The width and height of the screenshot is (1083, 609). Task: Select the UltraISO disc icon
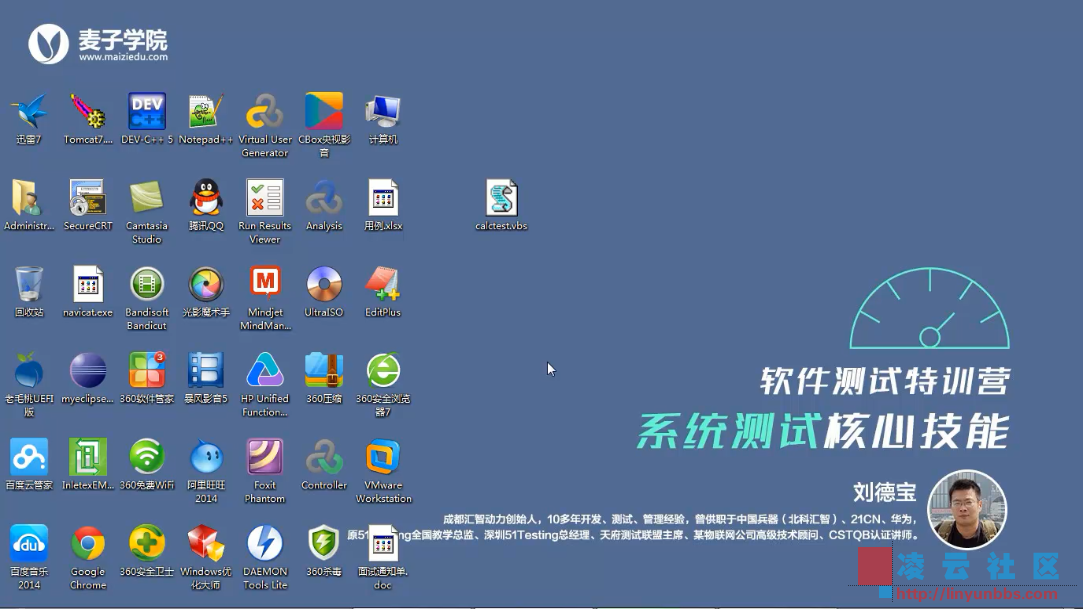click(x=324, y=284)
